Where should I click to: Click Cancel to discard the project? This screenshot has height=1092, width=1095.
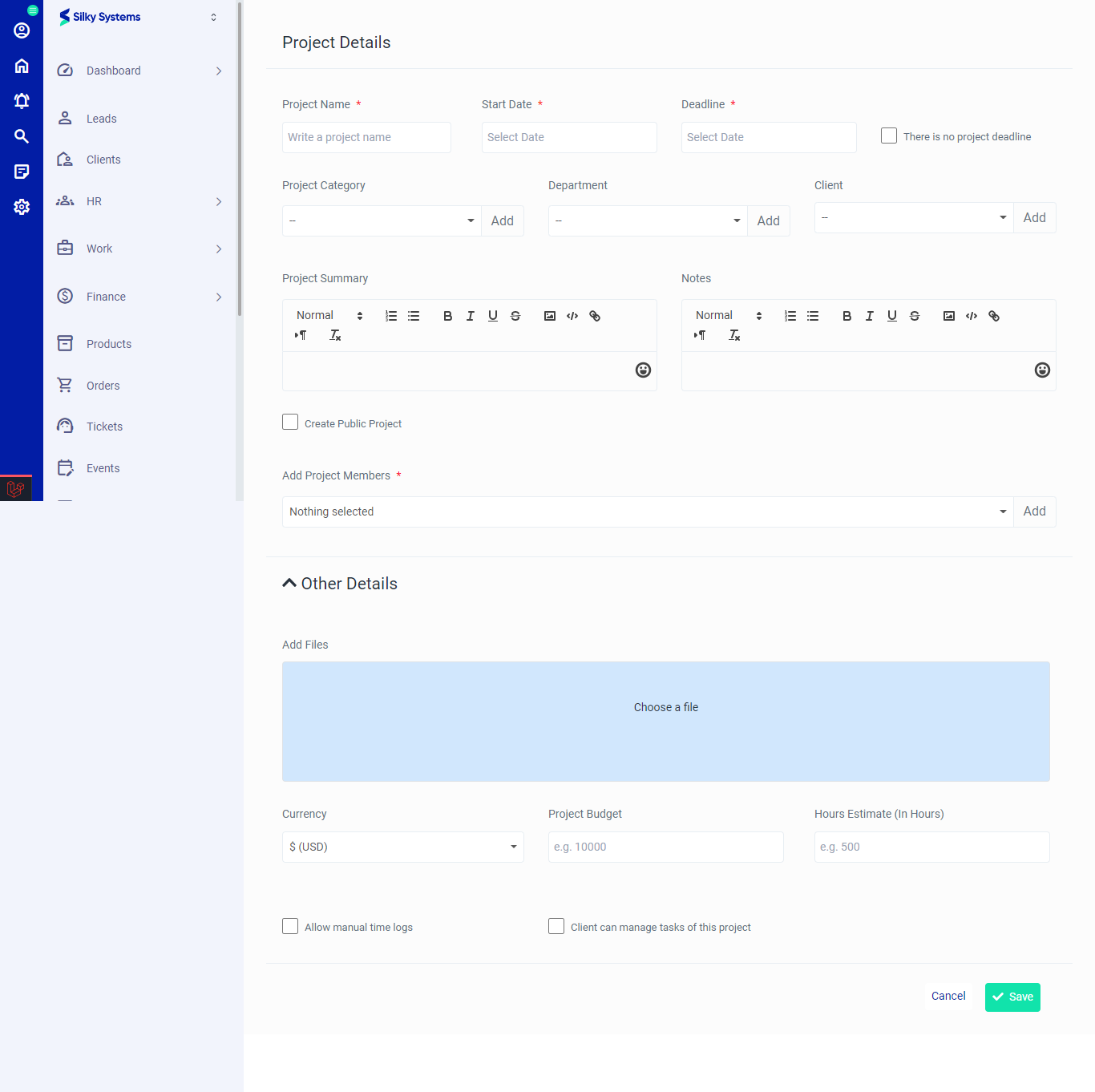pyautogui.click(x=948, y=996)
